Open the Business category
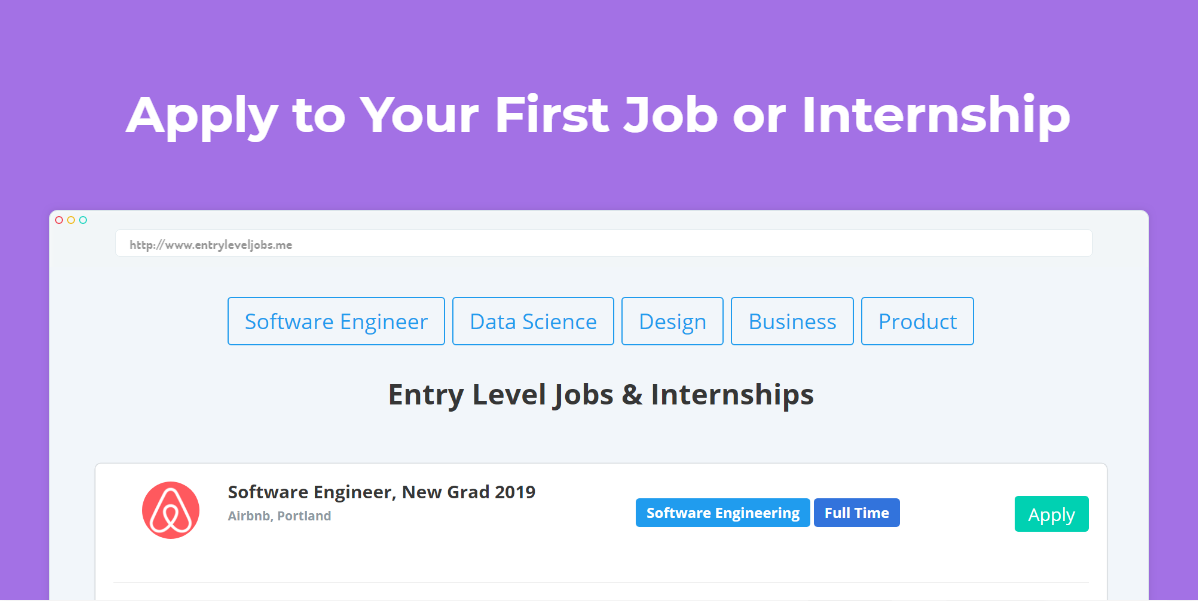Viewport: 1198px width, 601px height. (792, 321)
